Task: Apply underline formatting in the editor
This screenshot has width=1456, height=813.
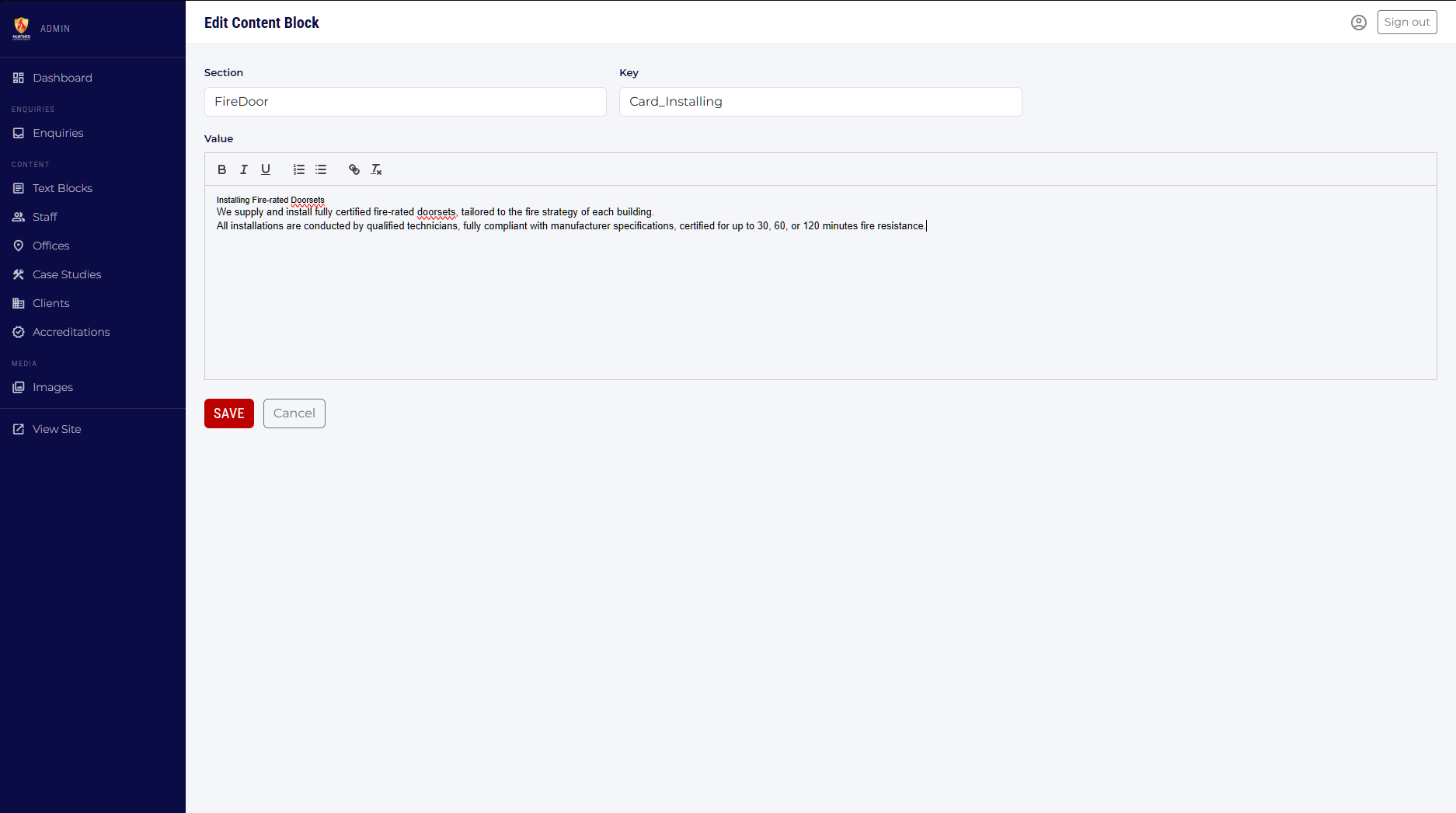Action: coord(265,169)
